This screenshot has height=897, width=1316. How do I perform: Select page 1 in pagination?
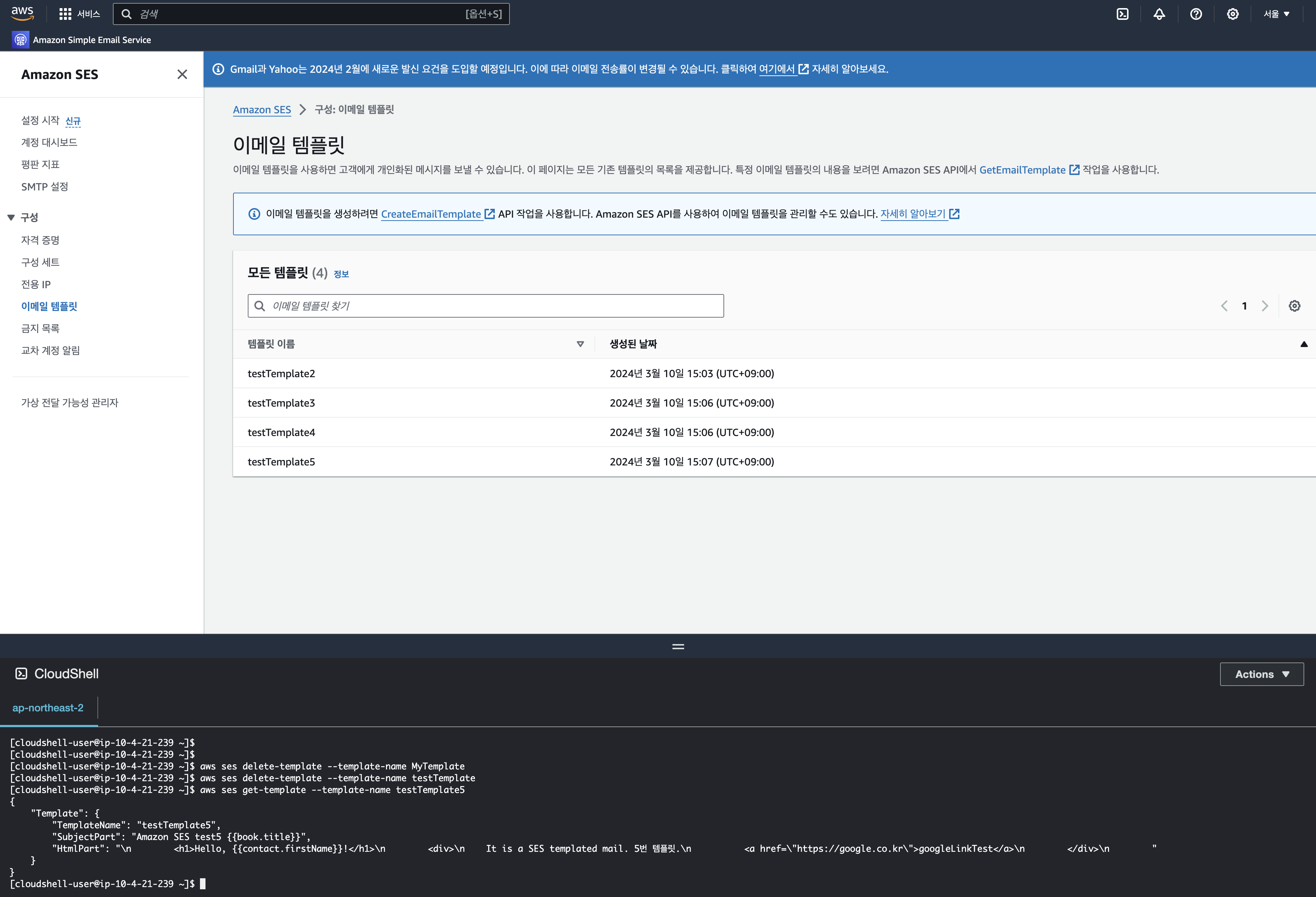click(1244, 306)
